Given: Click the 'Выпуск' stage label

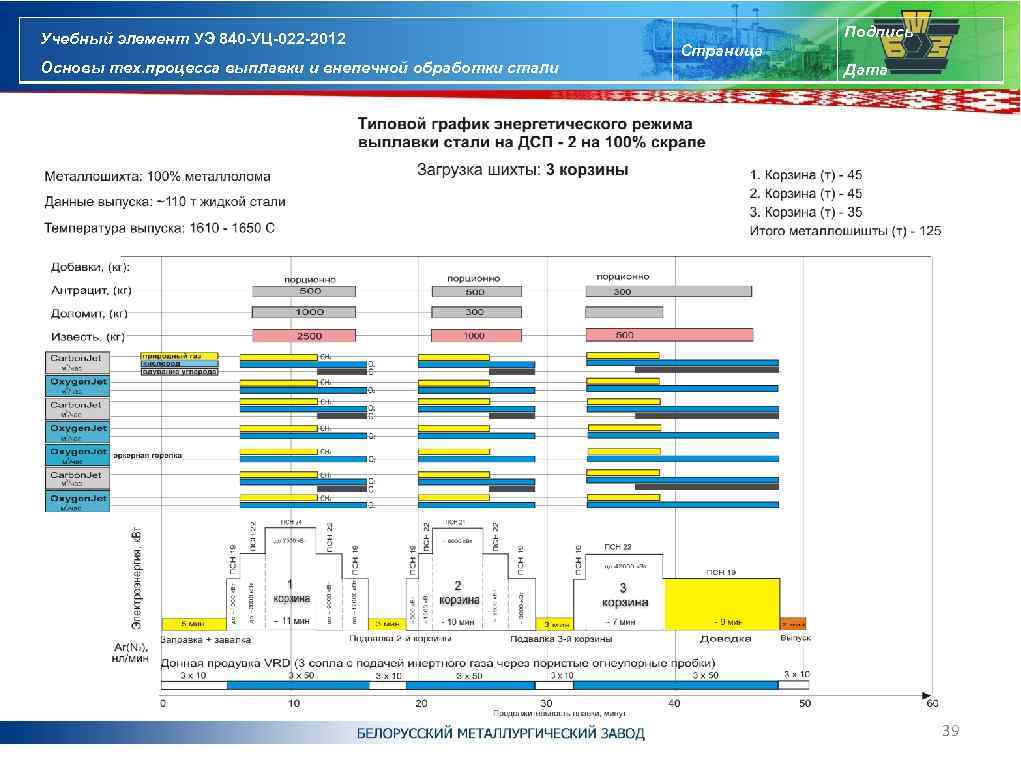Looking at the screenshot, I should (796, 638).
